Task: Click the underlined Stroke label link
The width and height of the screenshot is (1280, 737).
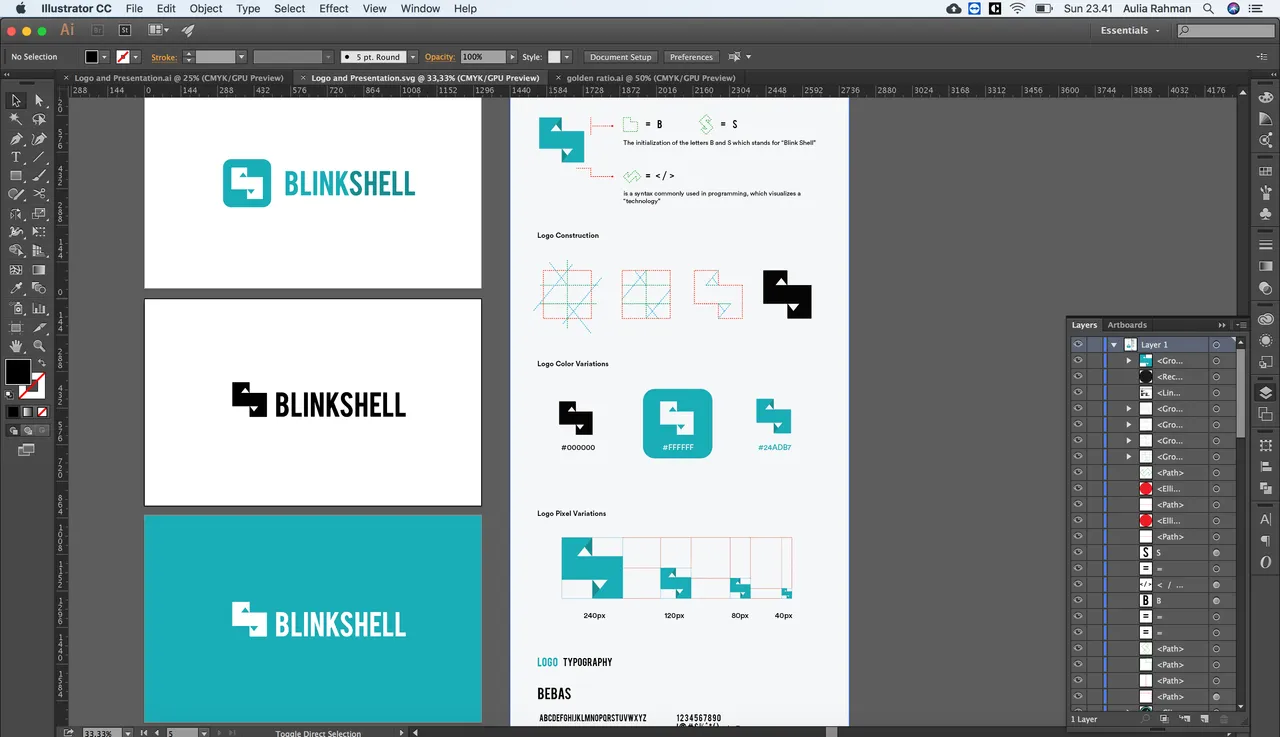Action: [x=163, y=57]
